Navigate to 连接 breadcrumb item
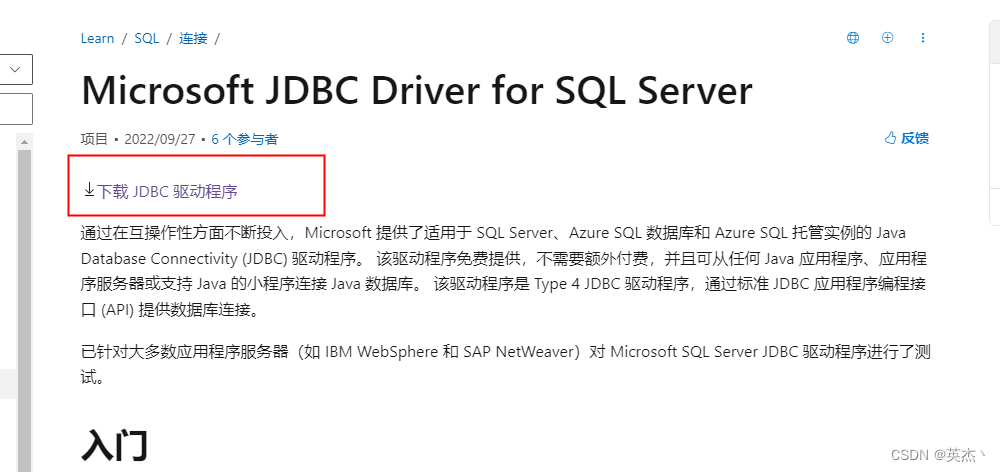 pyautogui.click(x=193, y=38)
